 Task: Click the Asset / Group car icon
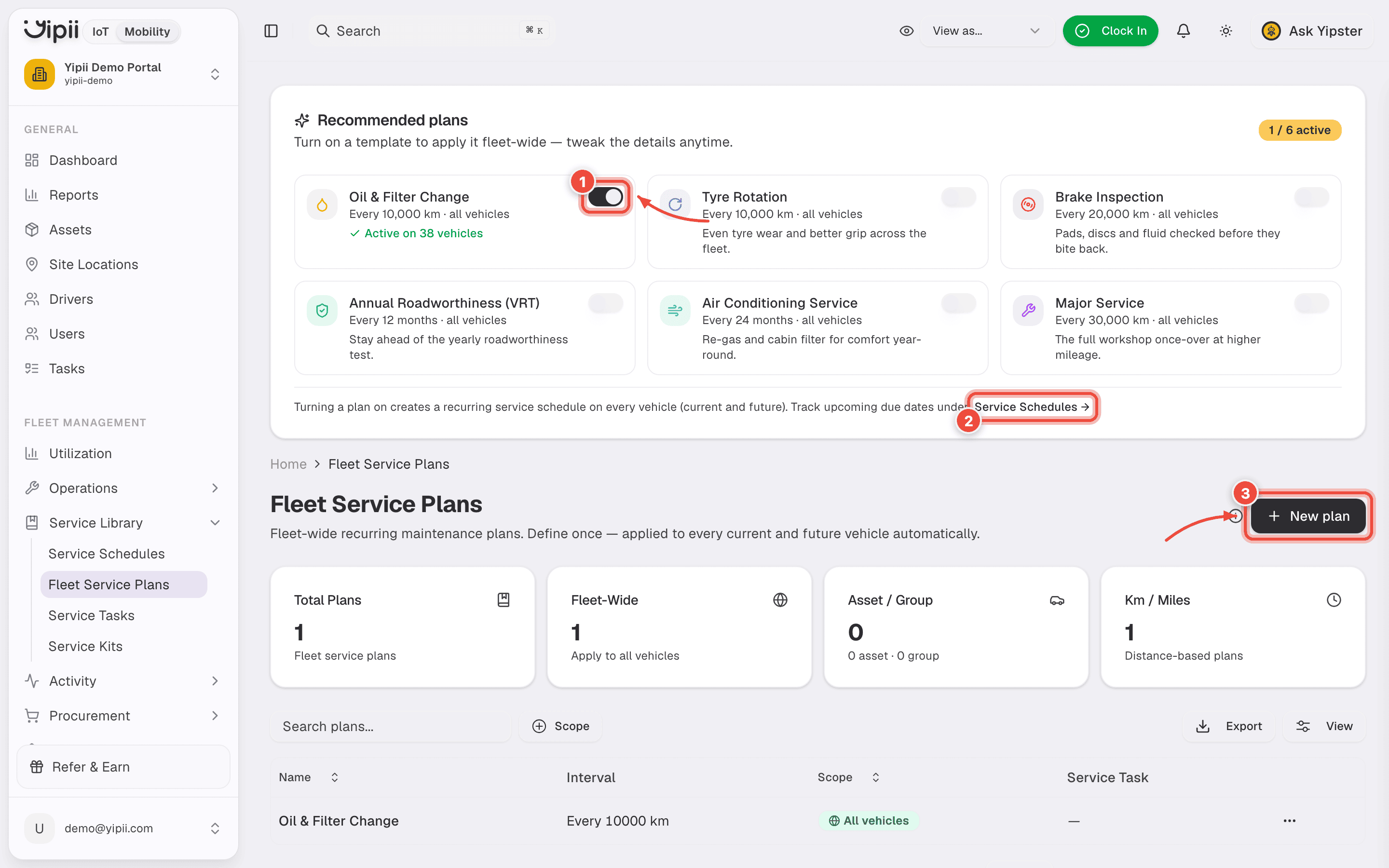click(x=1057, y=600)
